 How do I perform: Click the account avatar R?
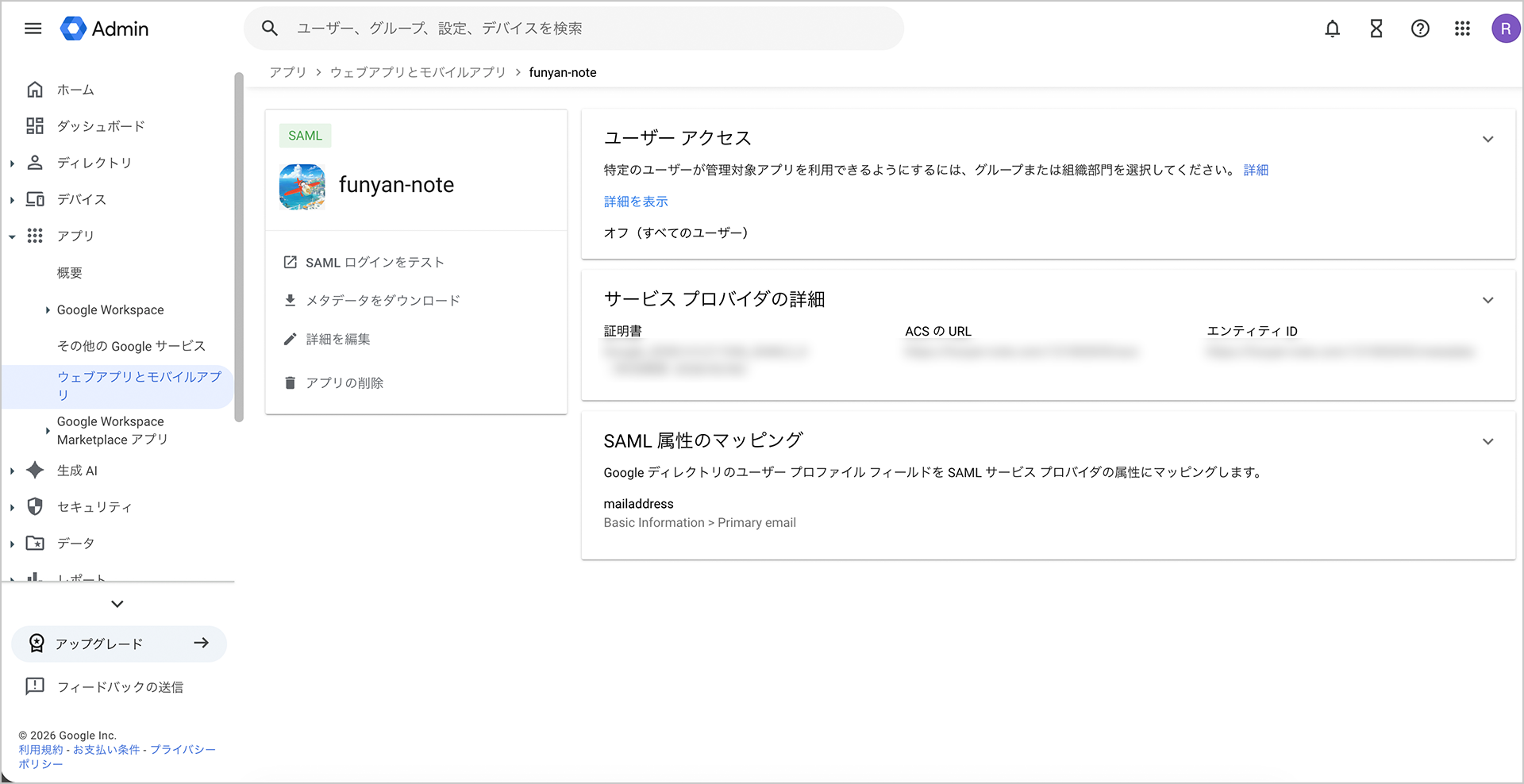click(1505, 29)
